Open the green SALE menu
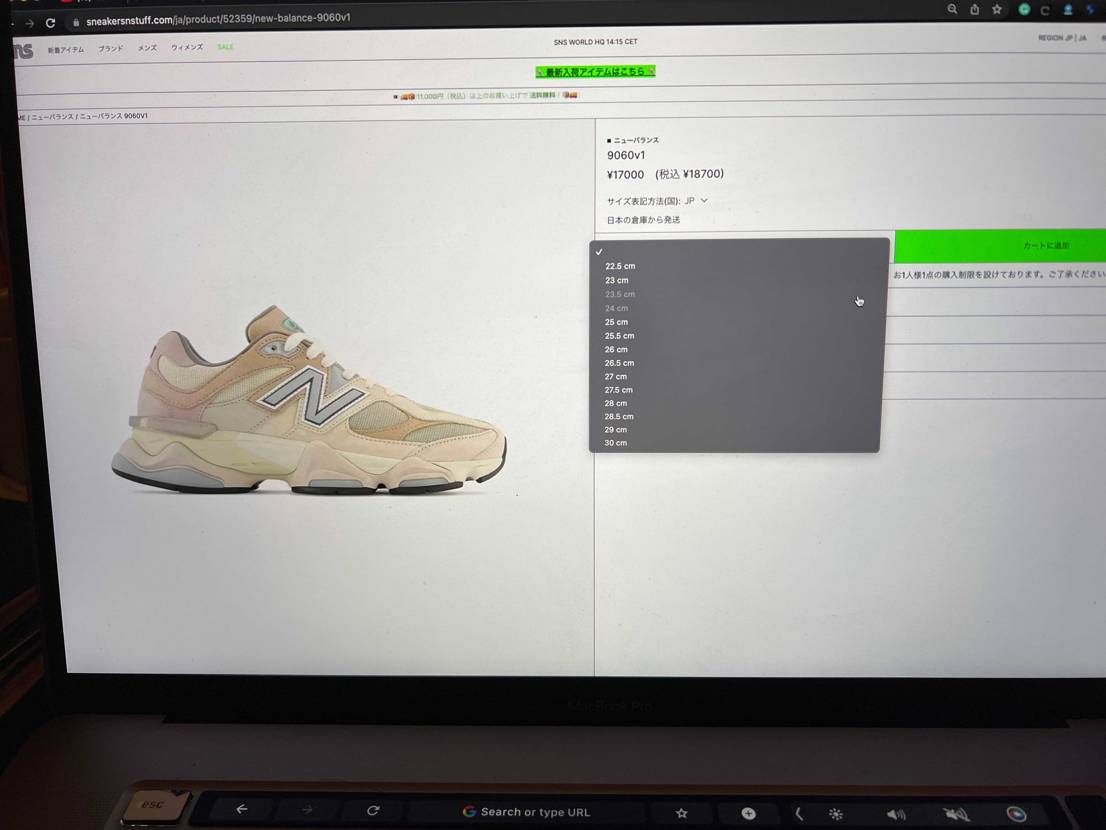1106x830 pixels. [x=225, y=47]
